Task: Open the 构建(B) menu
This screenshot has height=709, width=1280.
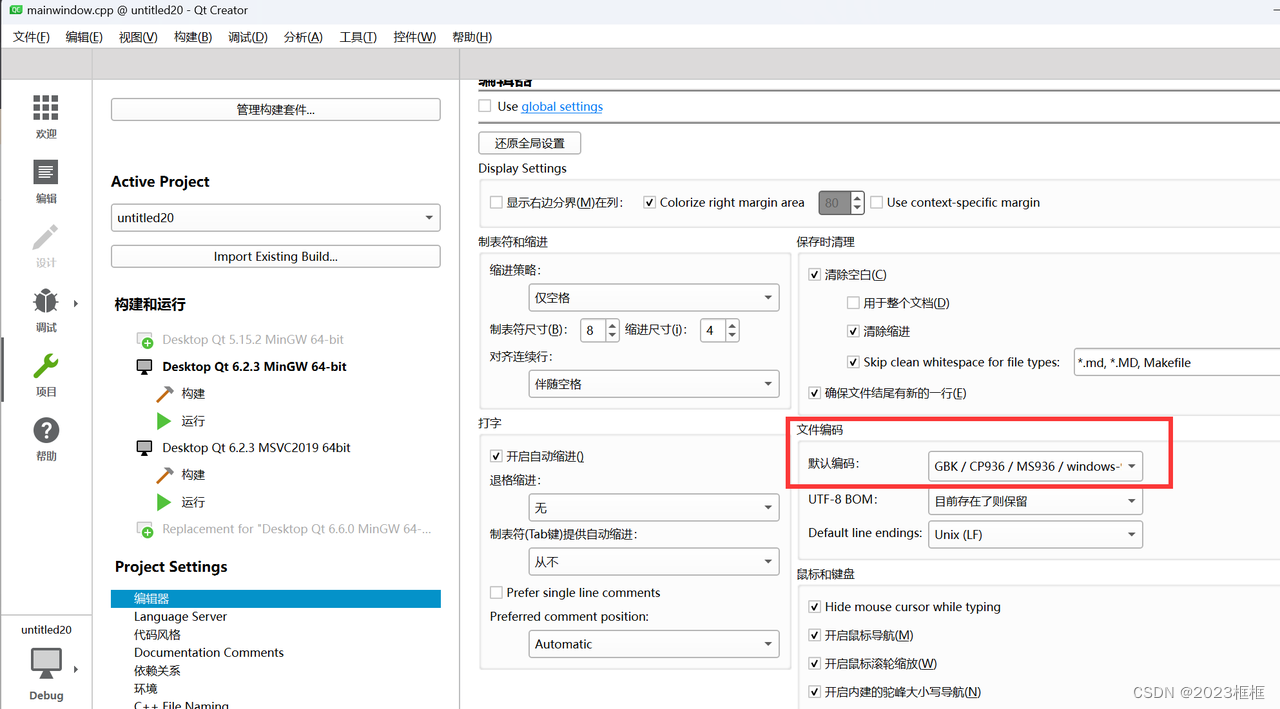Action: click(192, 37)
